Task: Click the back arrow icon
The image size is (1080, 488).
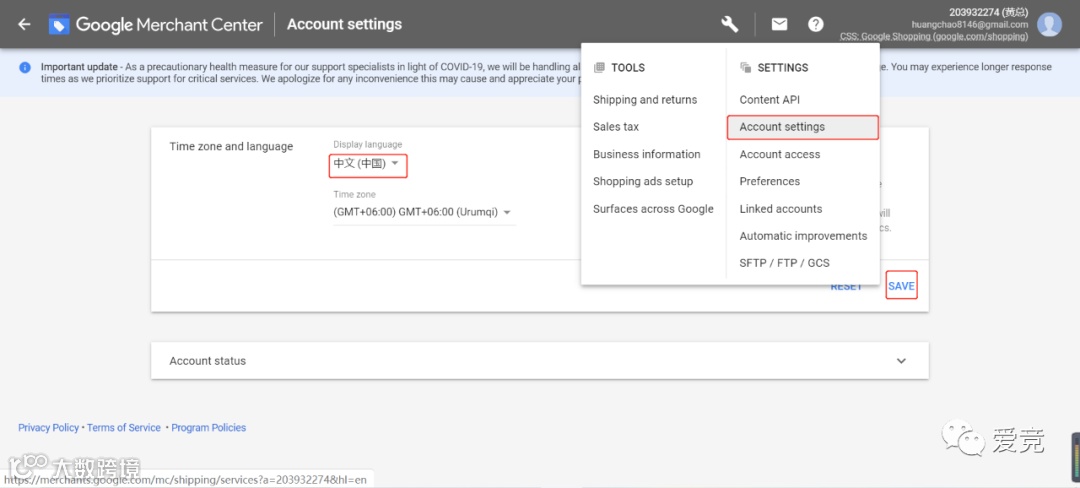Action: pyautogui.click(x=24, y=24)
